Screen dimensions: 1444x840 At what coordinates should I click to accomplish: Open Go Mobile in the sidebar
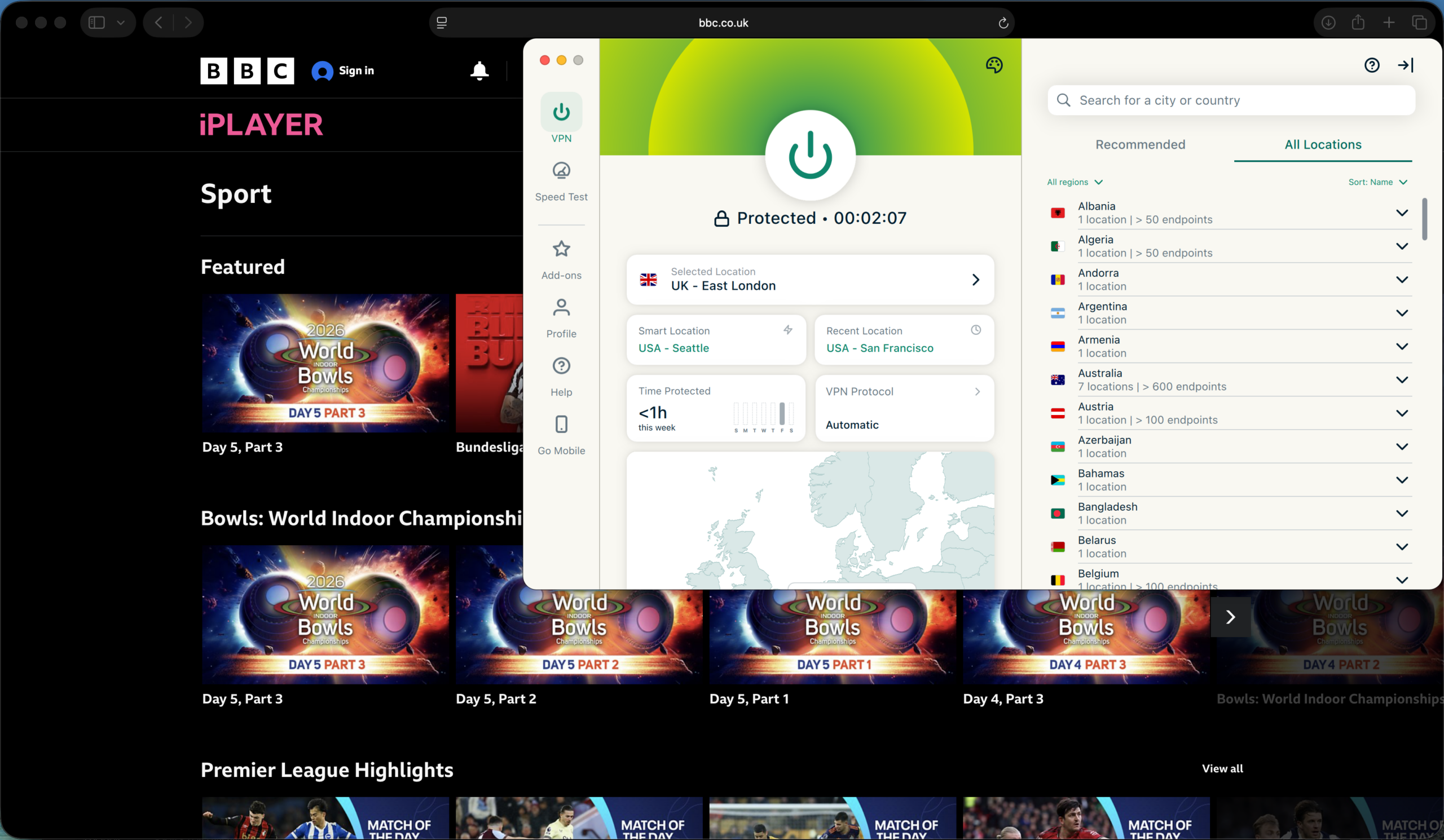click(561, 435)
